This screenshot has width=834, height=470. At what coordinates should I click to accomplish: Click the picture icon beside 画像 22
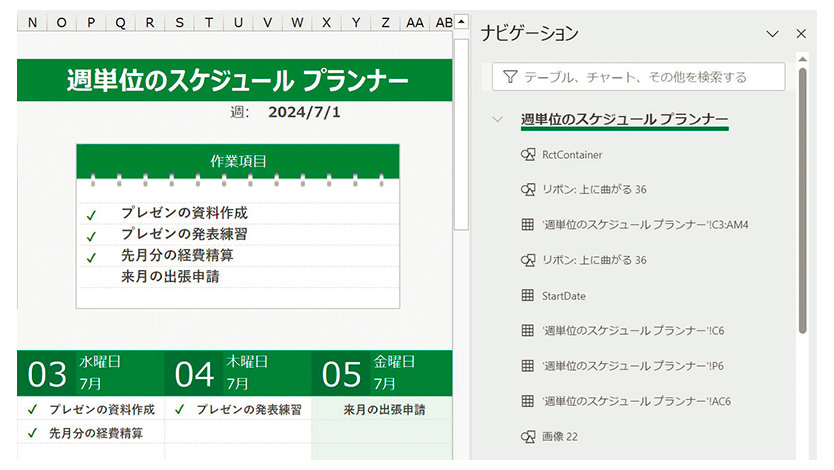tap(529, 436)
